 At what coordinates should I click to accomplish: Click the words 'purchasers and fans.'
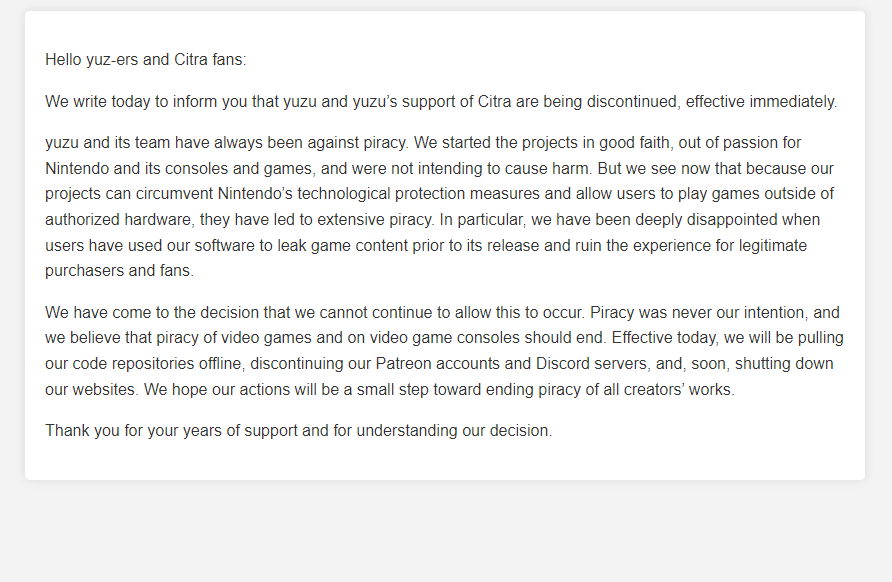point(119,271)
